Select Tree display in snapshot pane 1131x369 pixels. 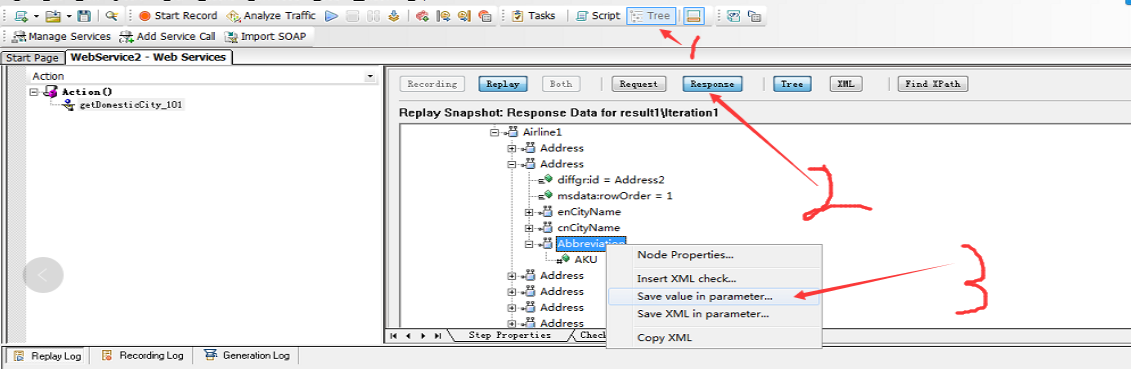pos(792,84)
